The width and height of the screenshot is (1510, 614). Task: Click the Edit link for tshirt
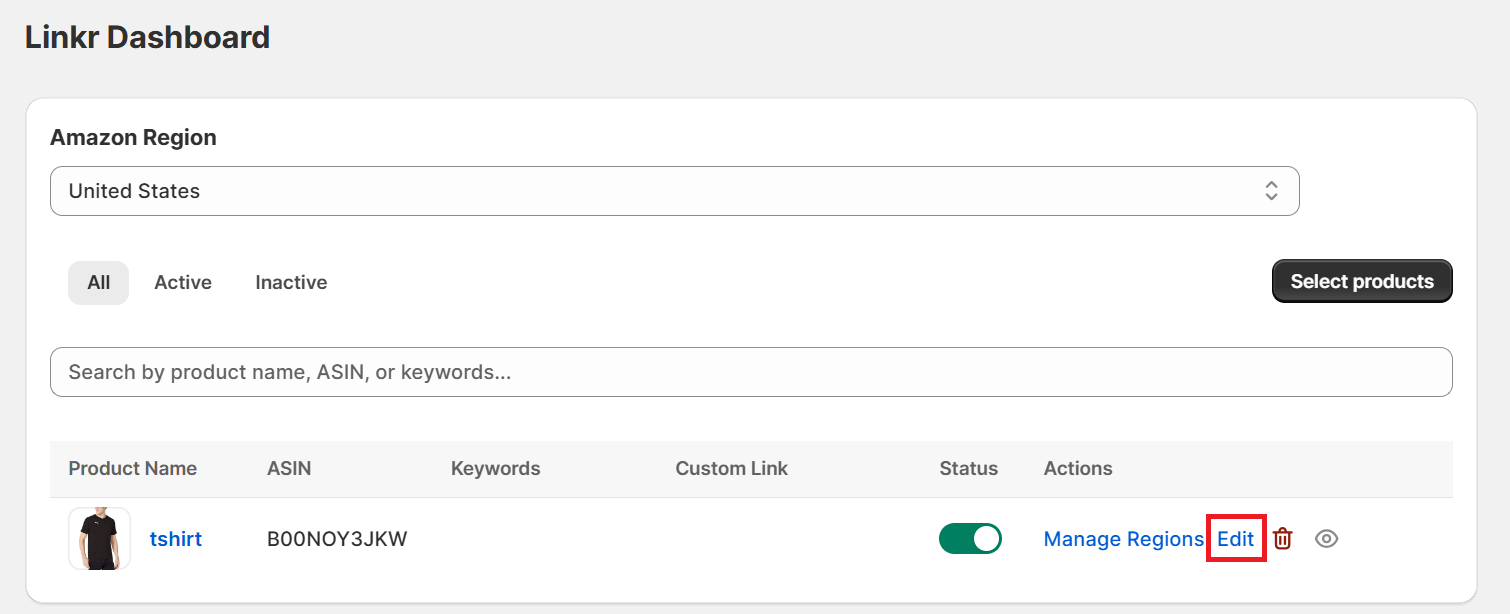tap(1235, 539)
